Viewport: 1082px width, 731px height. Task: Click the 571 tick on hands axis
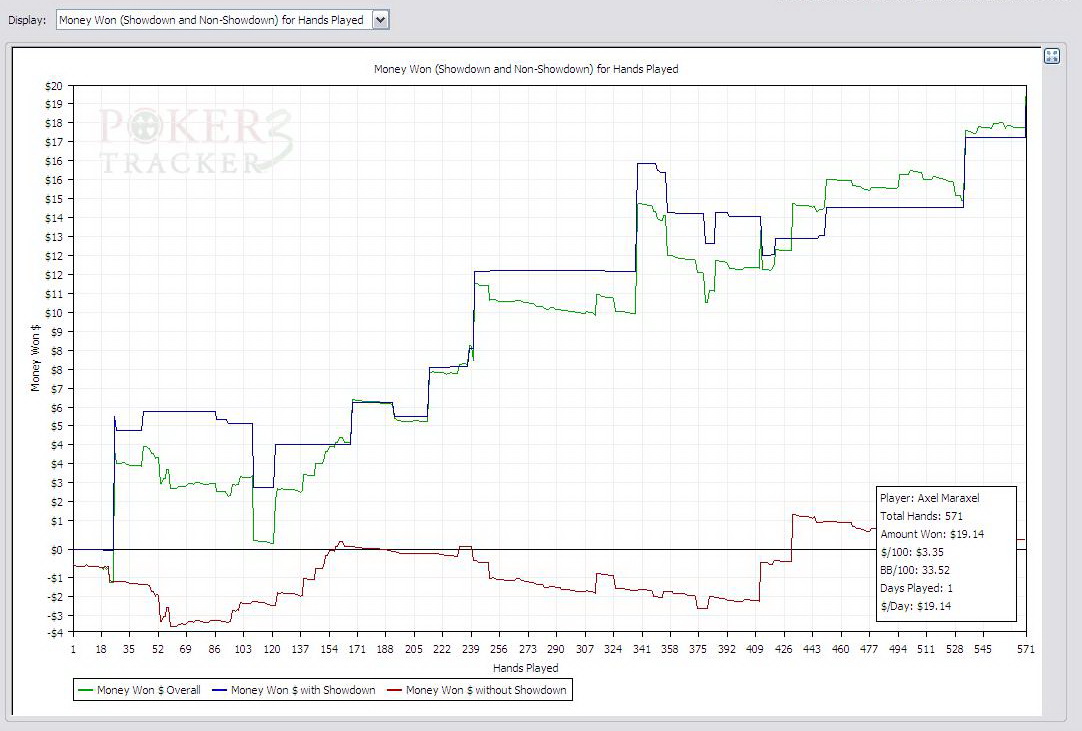click(x=1026, y=649)
